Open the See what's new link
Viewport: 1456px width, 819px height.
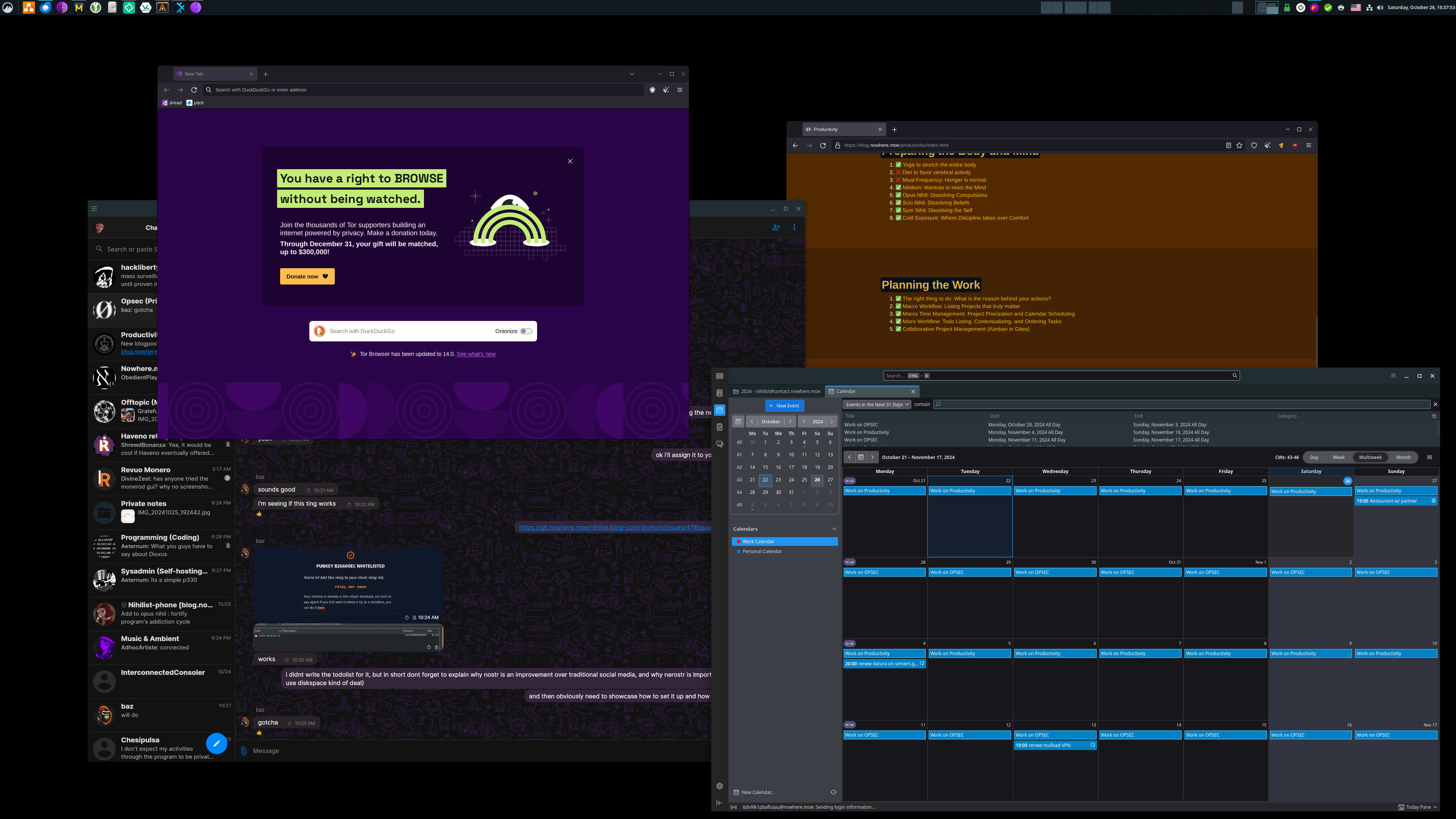coord(476,354)
